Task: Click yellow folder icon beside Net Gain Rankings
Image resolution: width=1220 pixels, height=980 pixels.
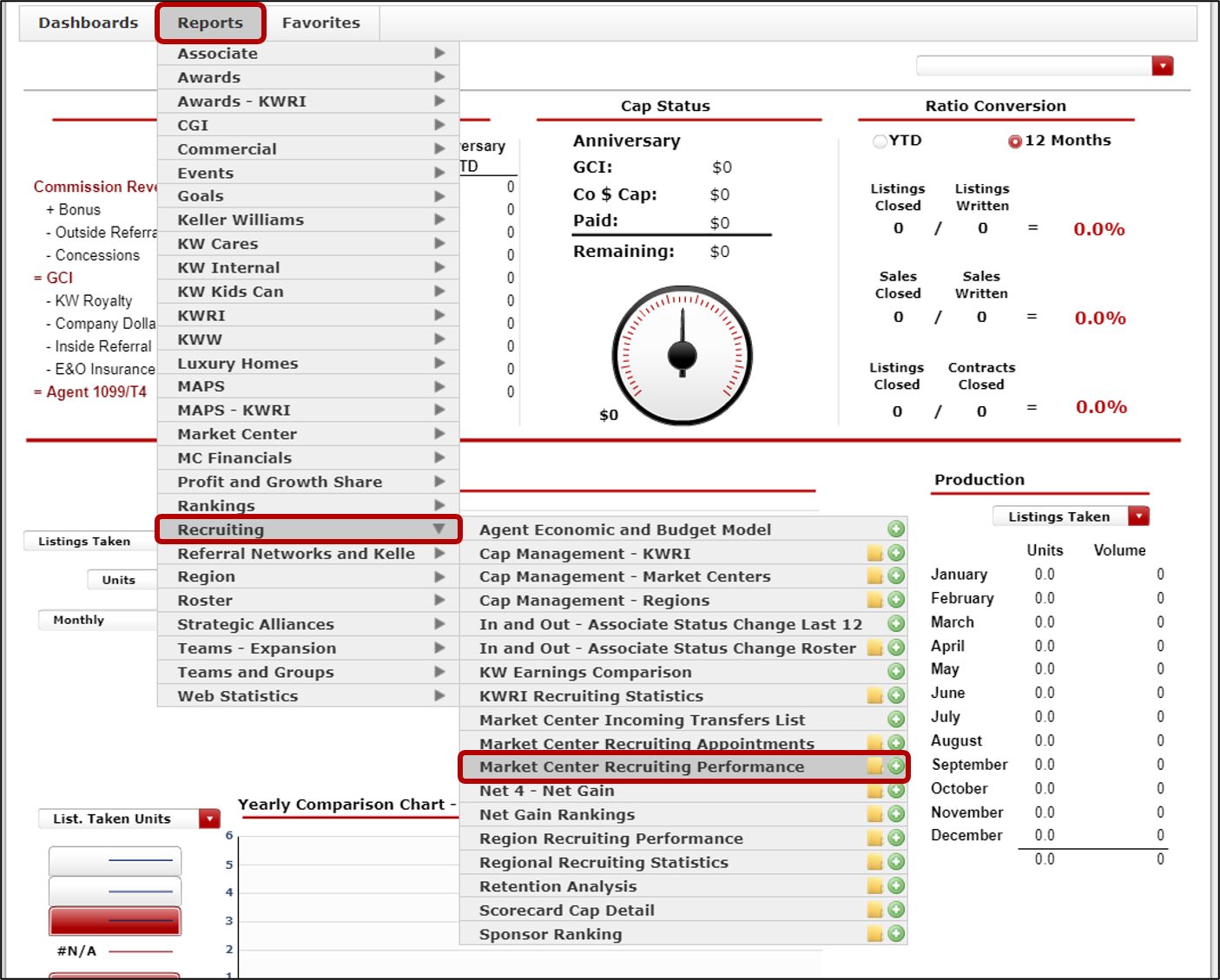Action: pos(874,814)
